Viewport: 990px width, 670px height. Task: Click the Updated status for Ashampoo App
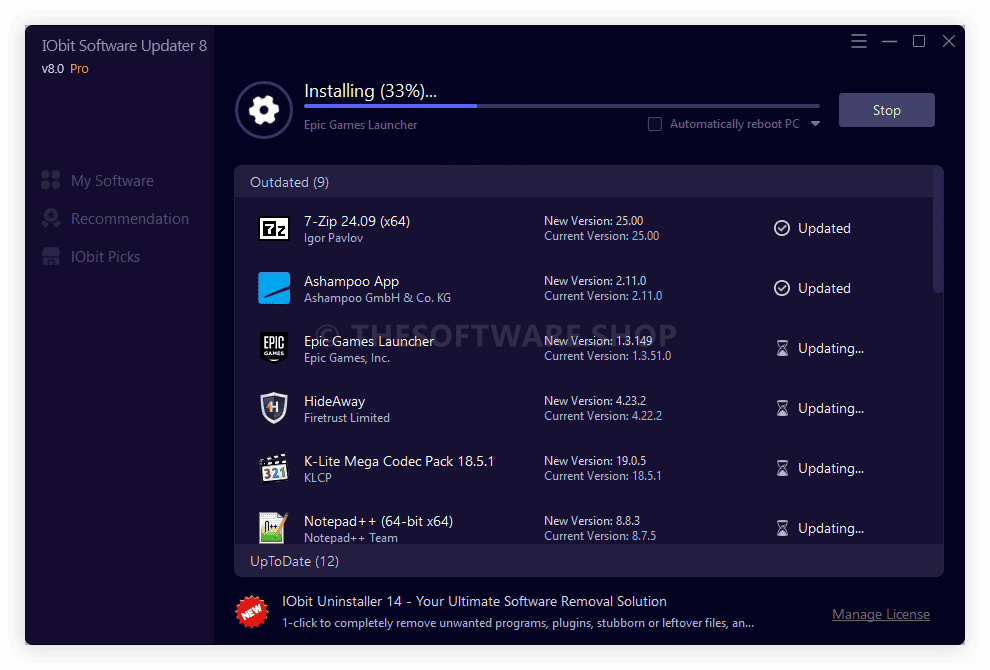click(x=824, y=288)
